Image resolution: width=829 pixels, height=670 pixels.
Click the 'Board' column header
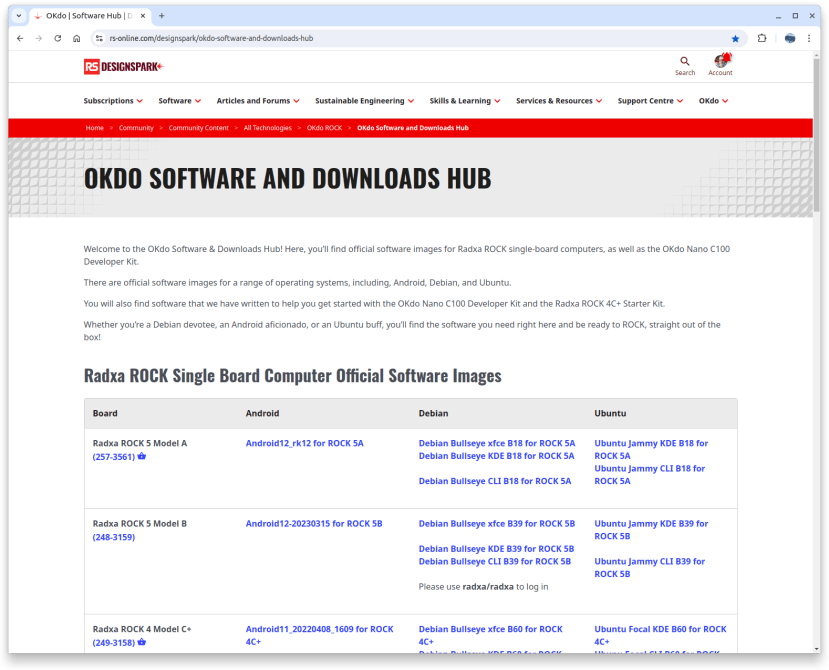pyautogui.click(x=105, y=414)
